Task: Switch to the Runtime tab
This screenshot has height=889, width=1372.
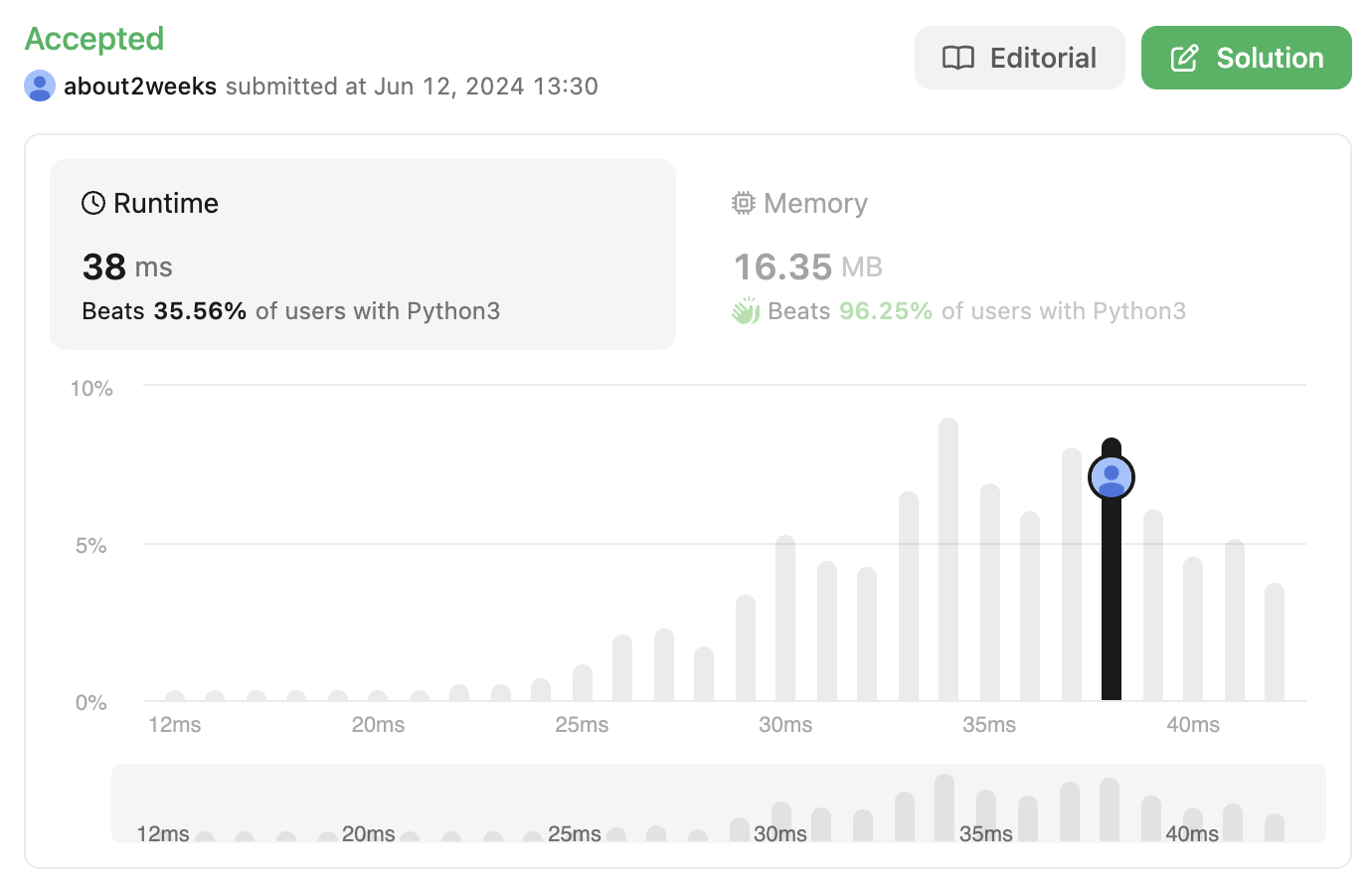Action: (363, 255)
